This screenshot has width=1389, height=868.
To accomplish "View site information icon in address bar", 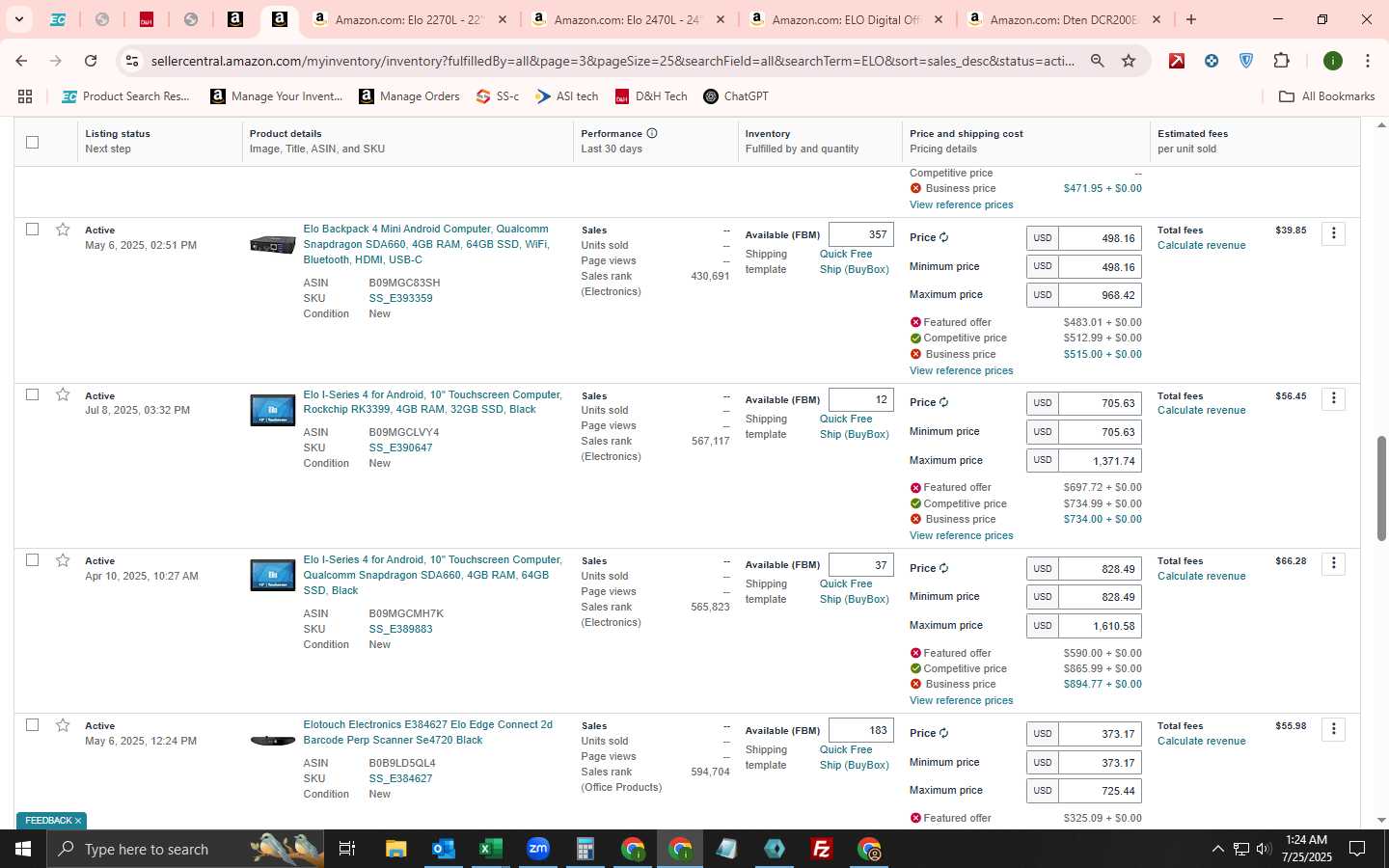I will coord(132,61).
